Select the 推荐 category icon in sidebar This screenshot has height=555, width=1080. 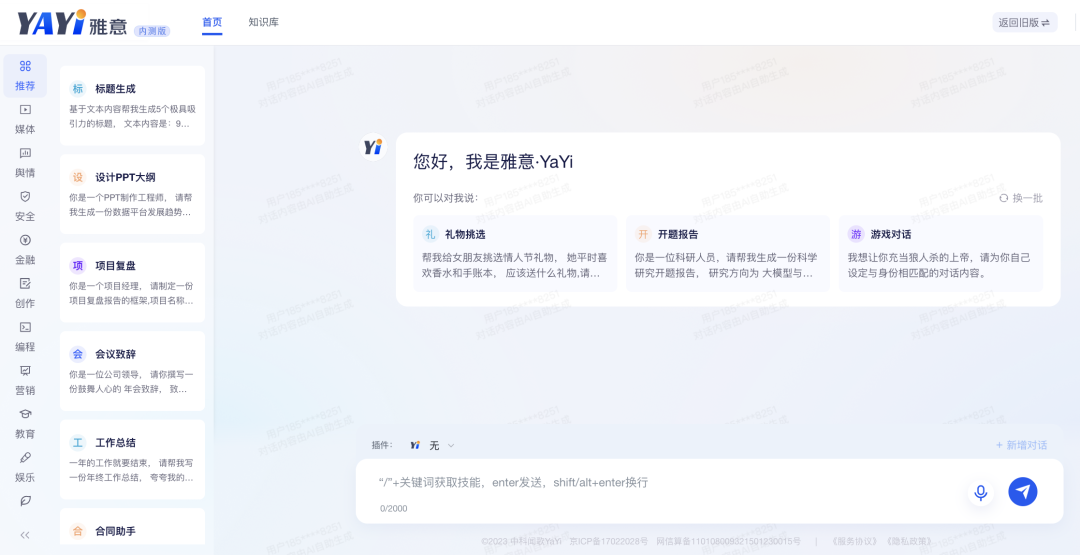tap(25, 66)
